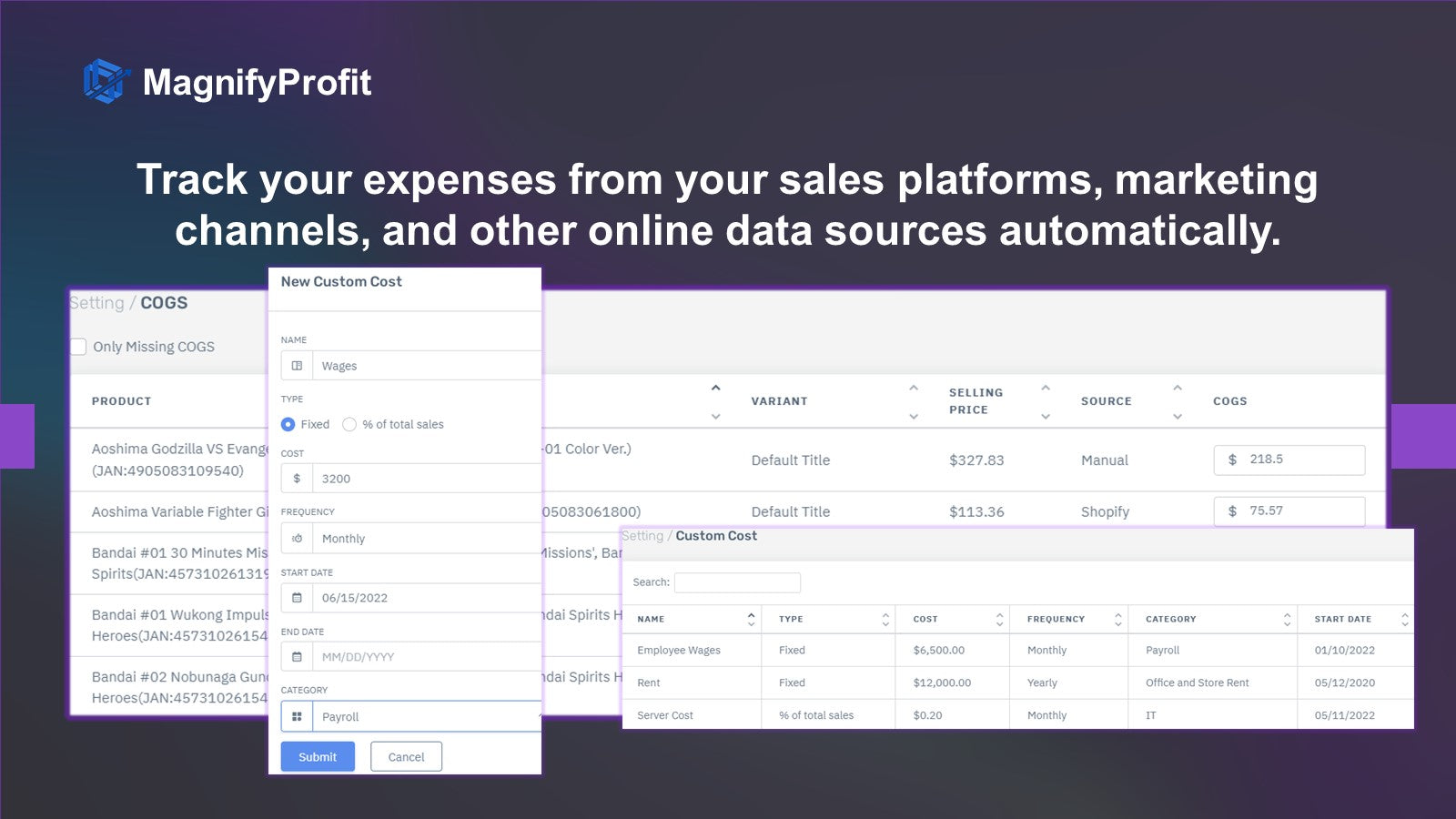Submit the new custom cost form
Image resolution: width=1456 pixels, height=819 pixels.
[x=318, y=756]
